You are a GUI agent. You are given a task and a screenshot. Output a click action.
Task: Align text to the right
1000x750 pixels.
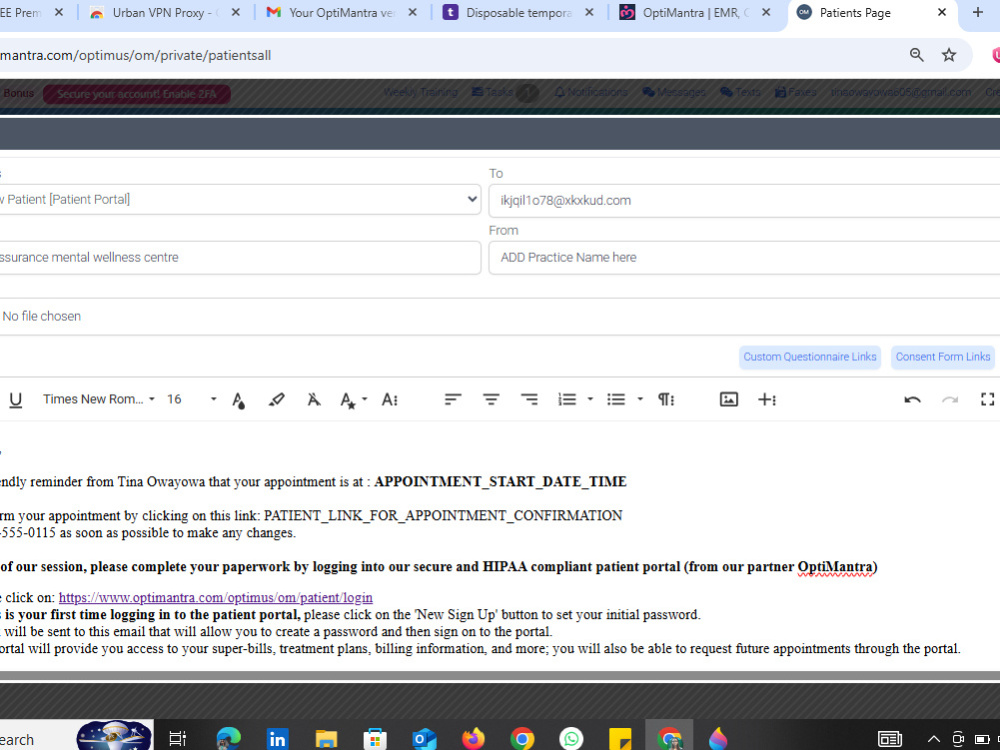click(529, 400)
